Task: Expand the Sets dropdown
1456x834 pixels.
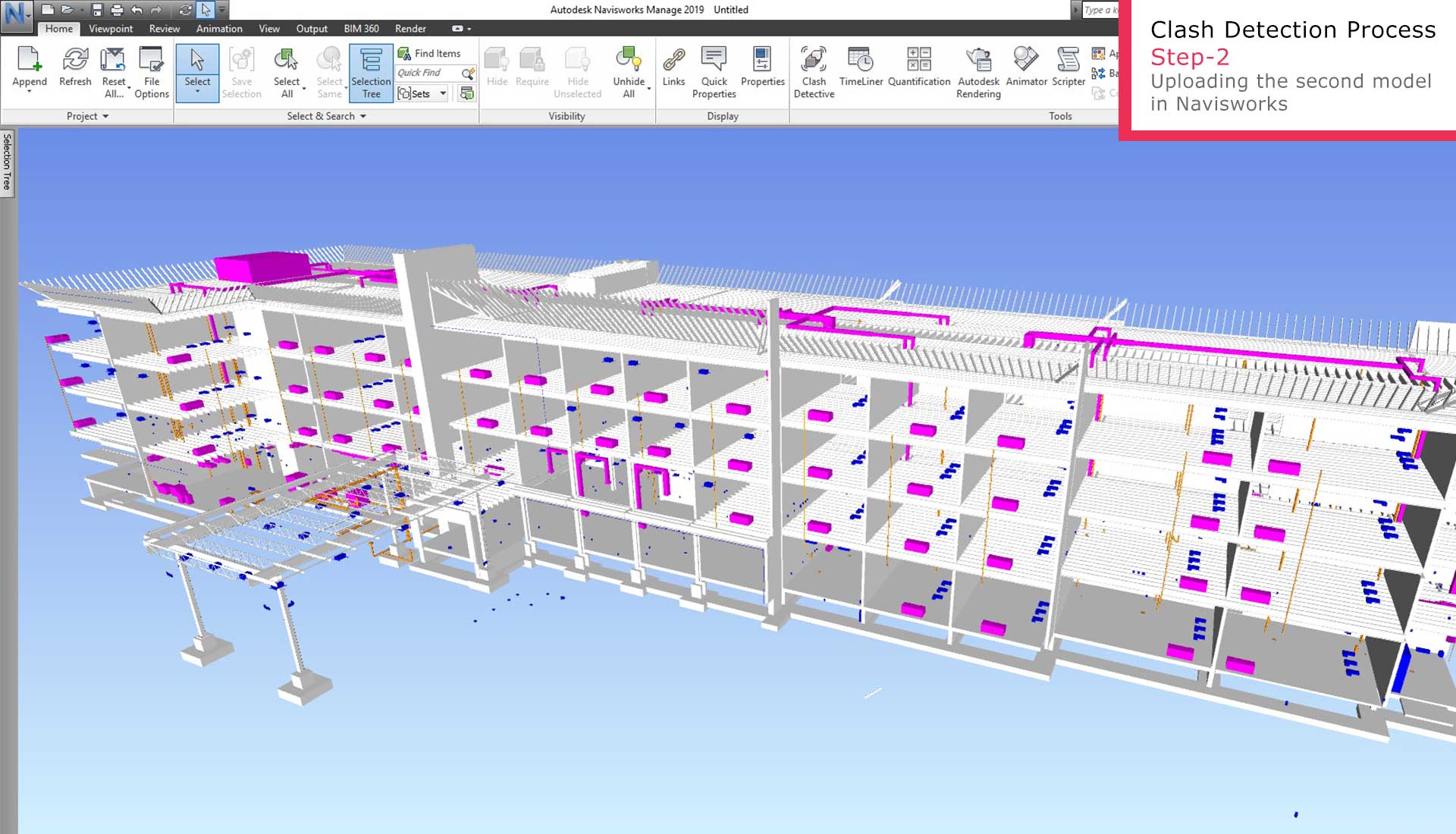Action: click(x=443, y=93)
